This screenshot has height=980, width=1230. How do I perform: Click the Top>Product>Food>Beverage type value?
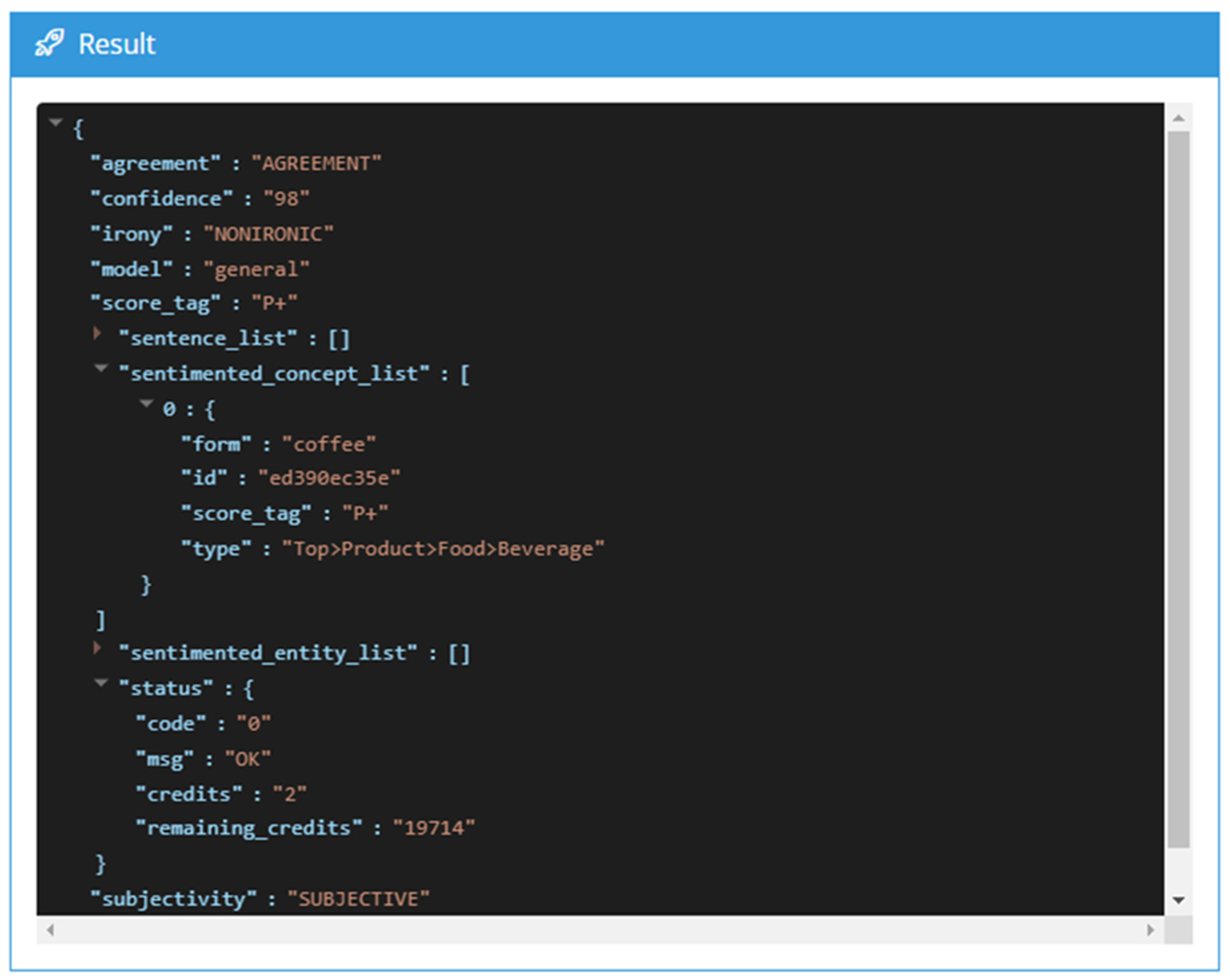point(443,549)
